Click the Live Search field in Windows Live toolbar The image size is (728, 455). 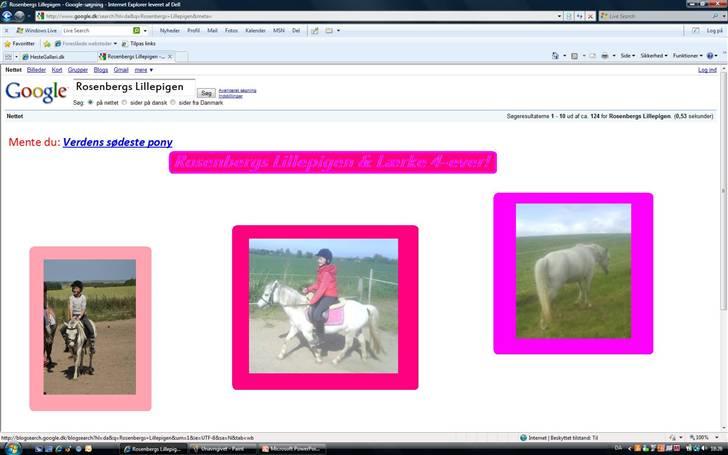coord(97,31)
